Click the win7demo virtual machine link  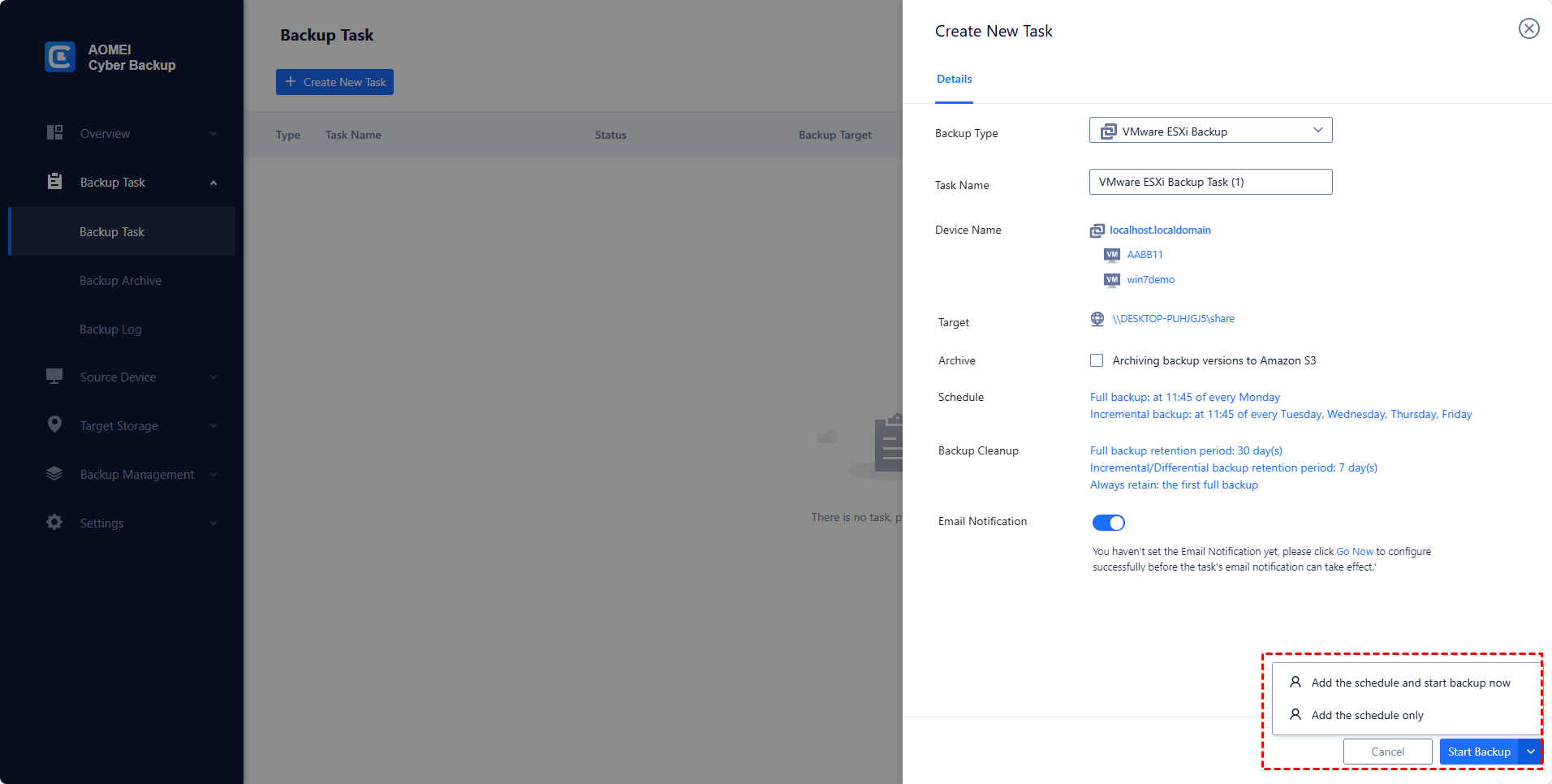coord(1150,280)
